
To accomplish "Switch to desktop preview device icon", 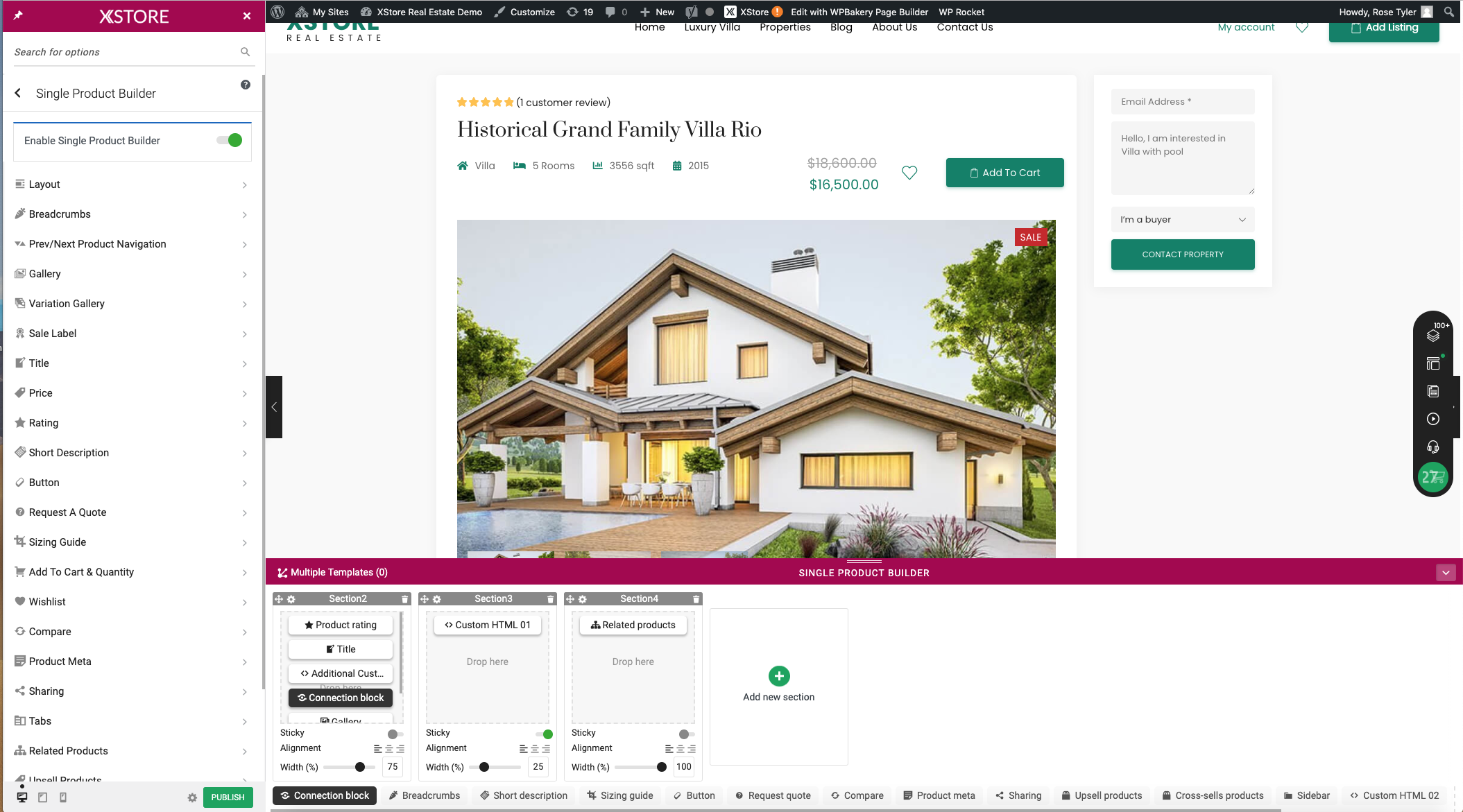I will point(22,797).
